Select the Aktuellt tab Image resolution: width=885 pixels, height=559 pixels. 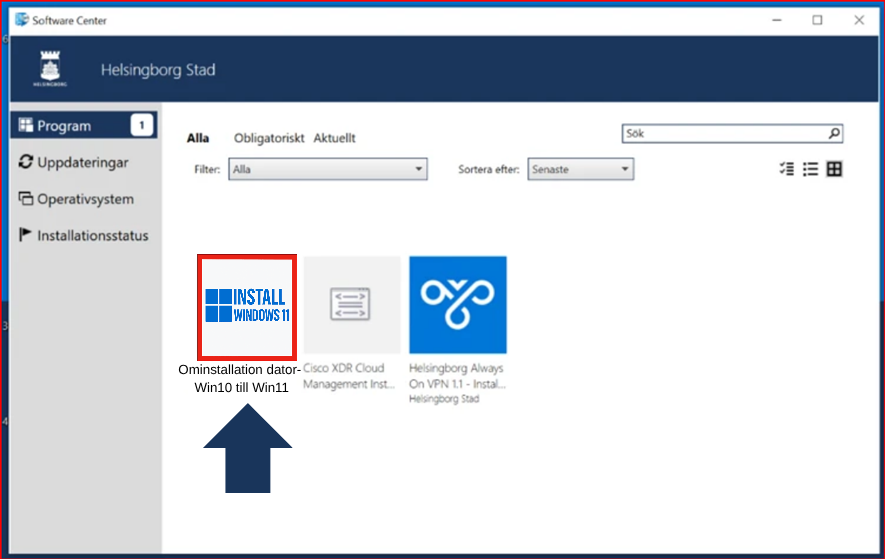click(x=335, y=138)
